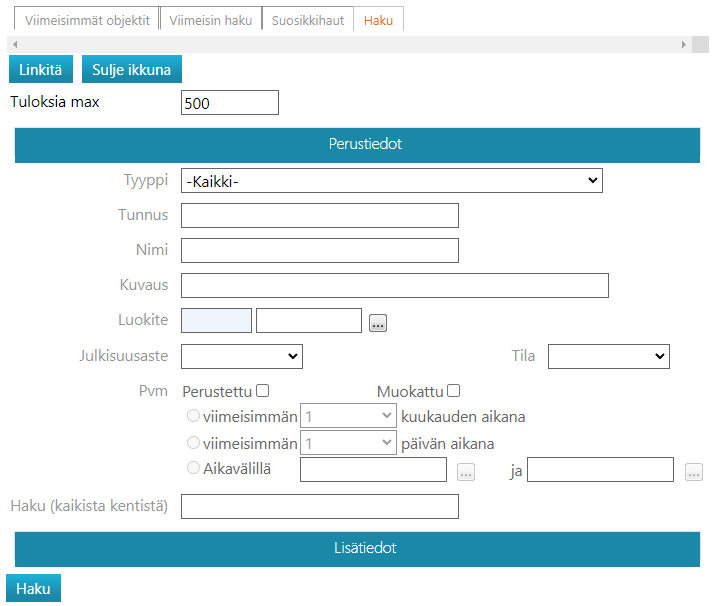Select the viimeisimmän päivän aikana radio button
Screen dimensions: 718x606
[x=194, y=443]
